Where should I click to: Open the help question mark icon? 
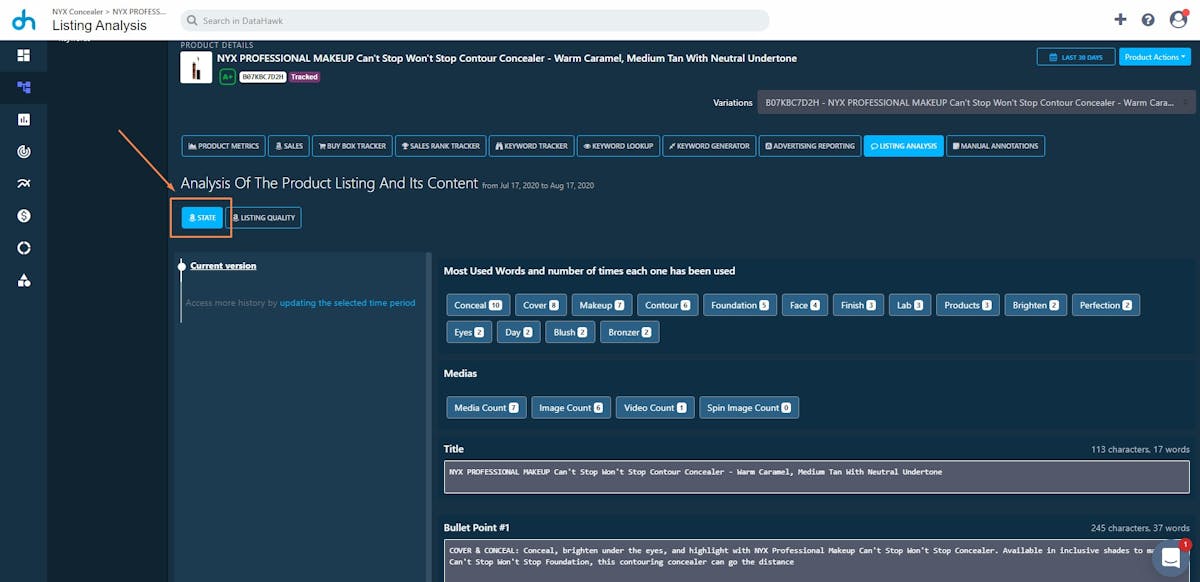1148,19
